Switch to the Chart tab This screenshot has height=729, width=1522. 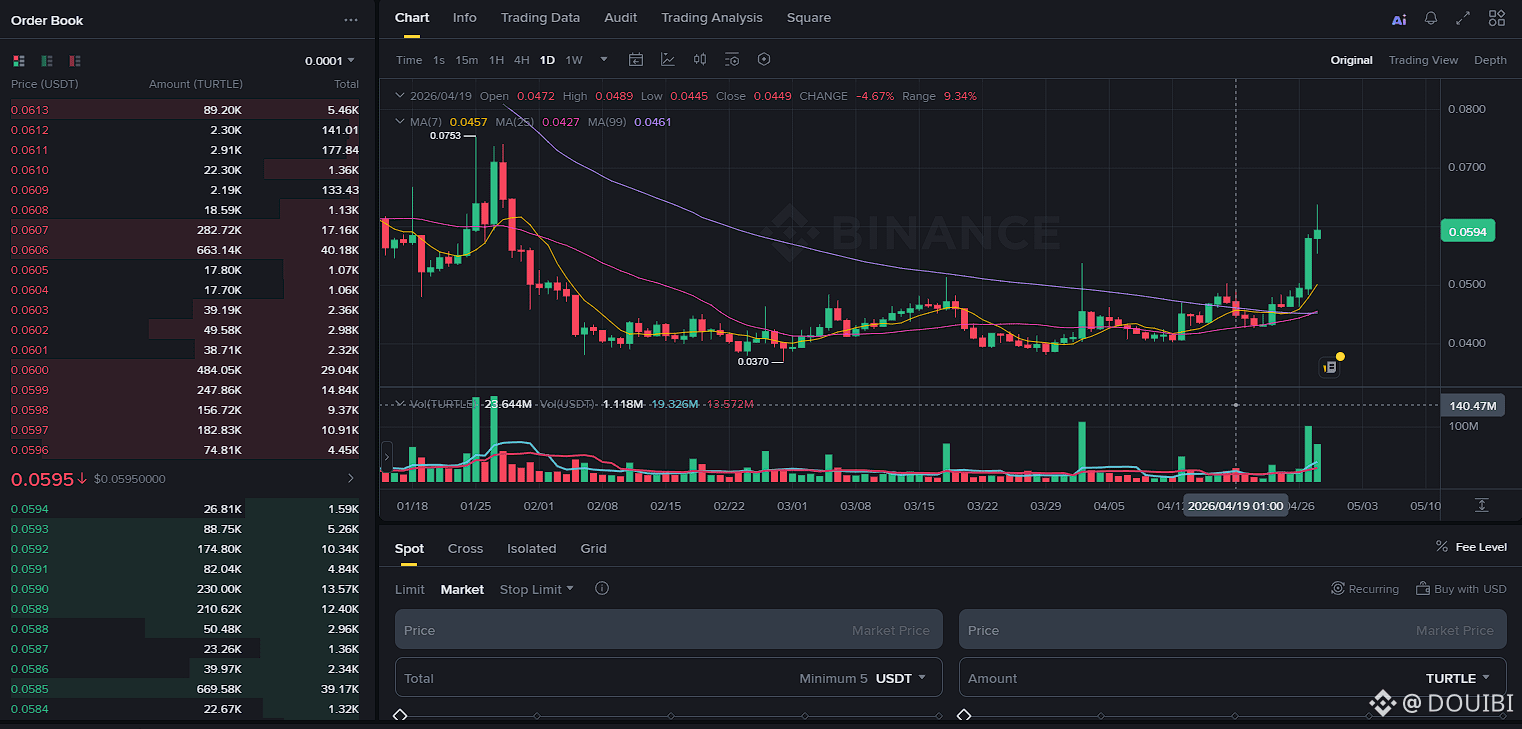[x=412, y=18]
